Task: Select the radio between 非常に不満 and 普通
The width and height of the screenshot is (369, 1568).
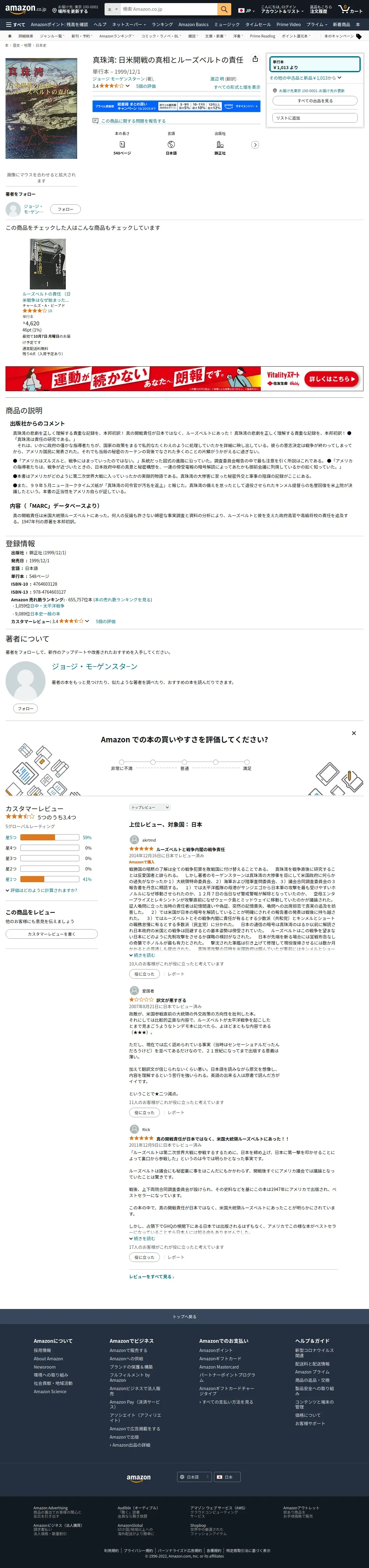Action: tap(153, 761)
